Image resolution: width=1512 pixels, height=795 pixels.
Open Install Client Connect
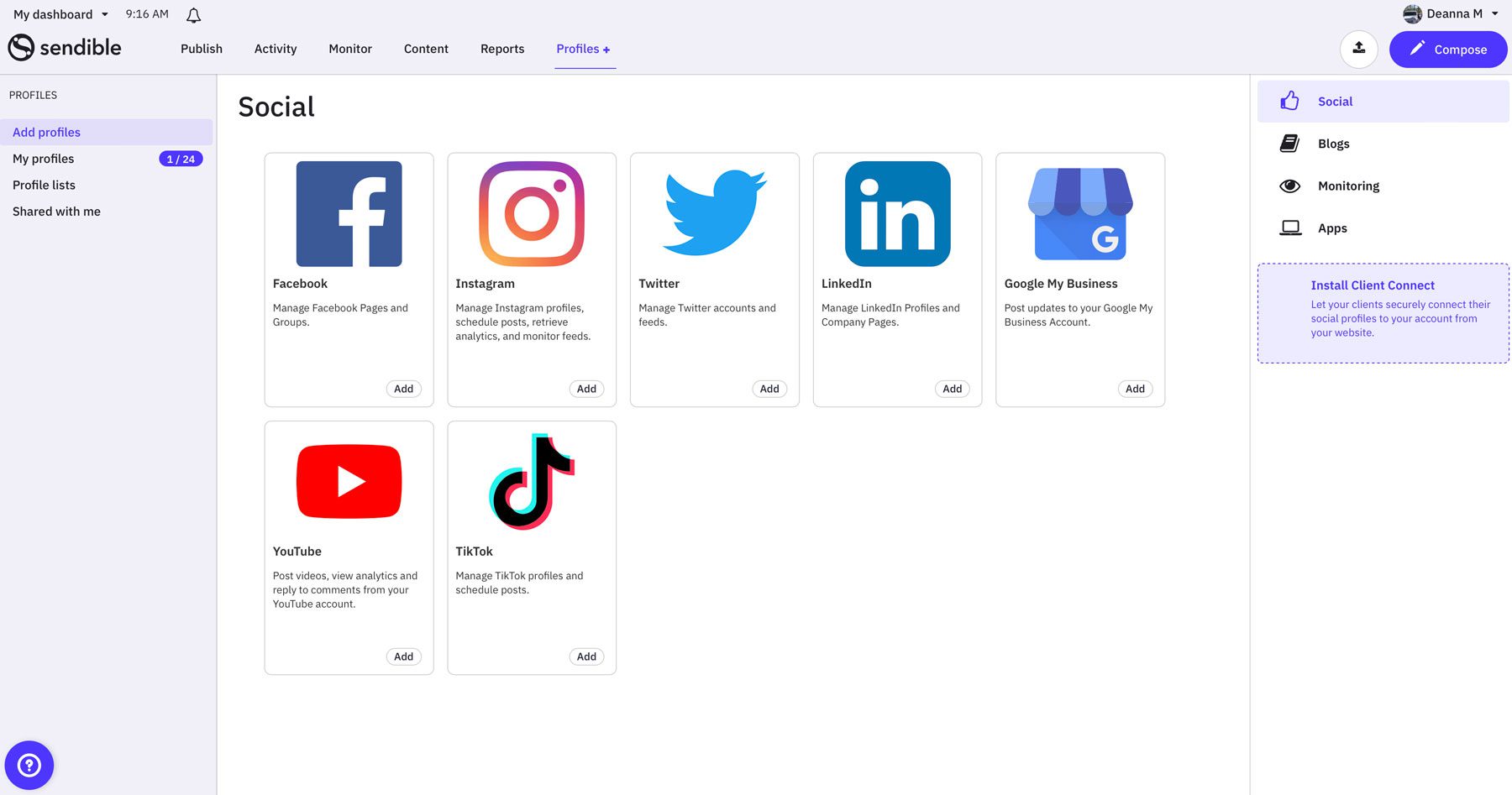coord(1372,285)
